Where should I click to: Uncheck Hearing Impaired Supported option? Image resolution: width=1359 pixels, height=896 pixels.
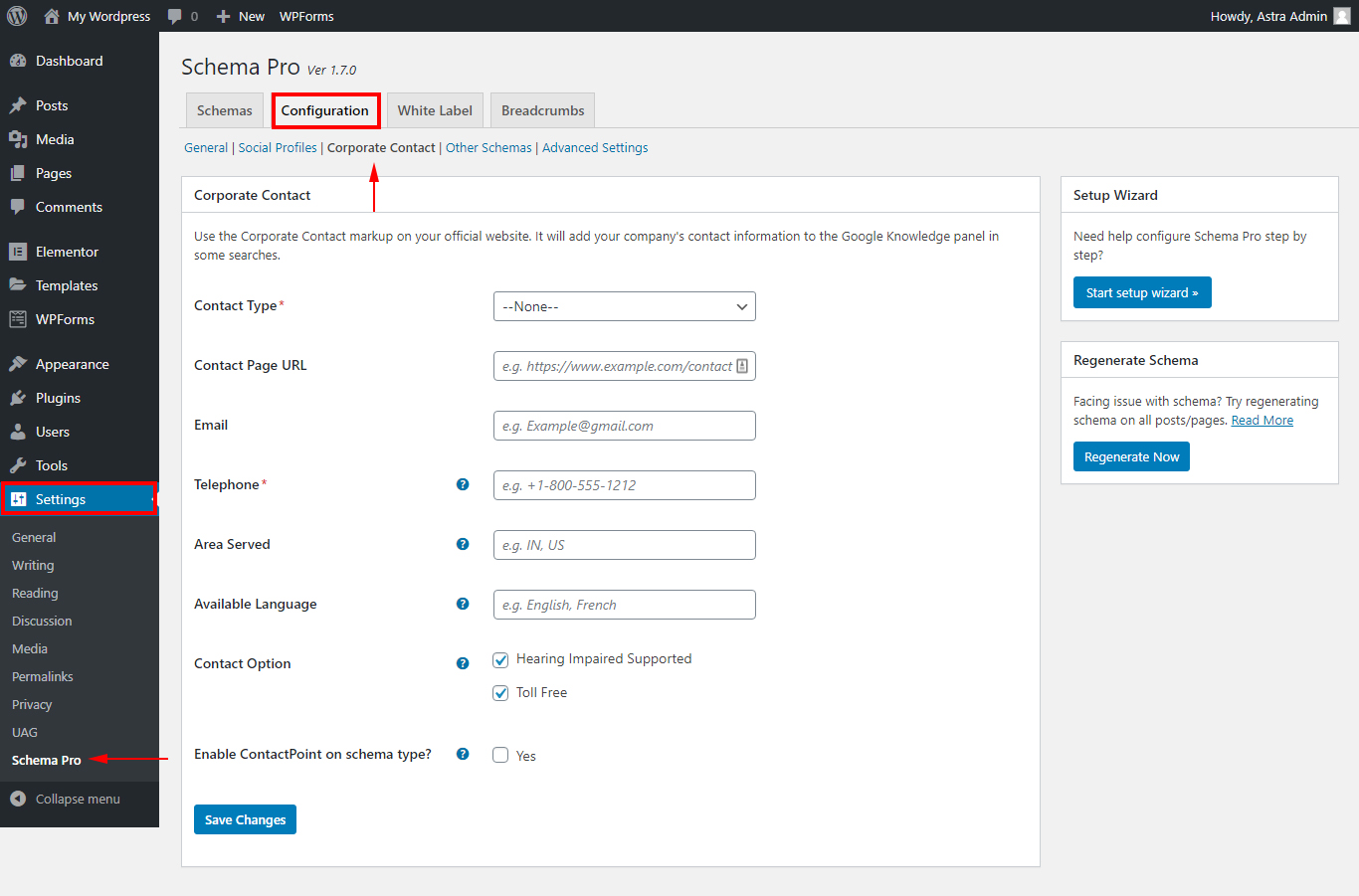[x=500, y=659]
